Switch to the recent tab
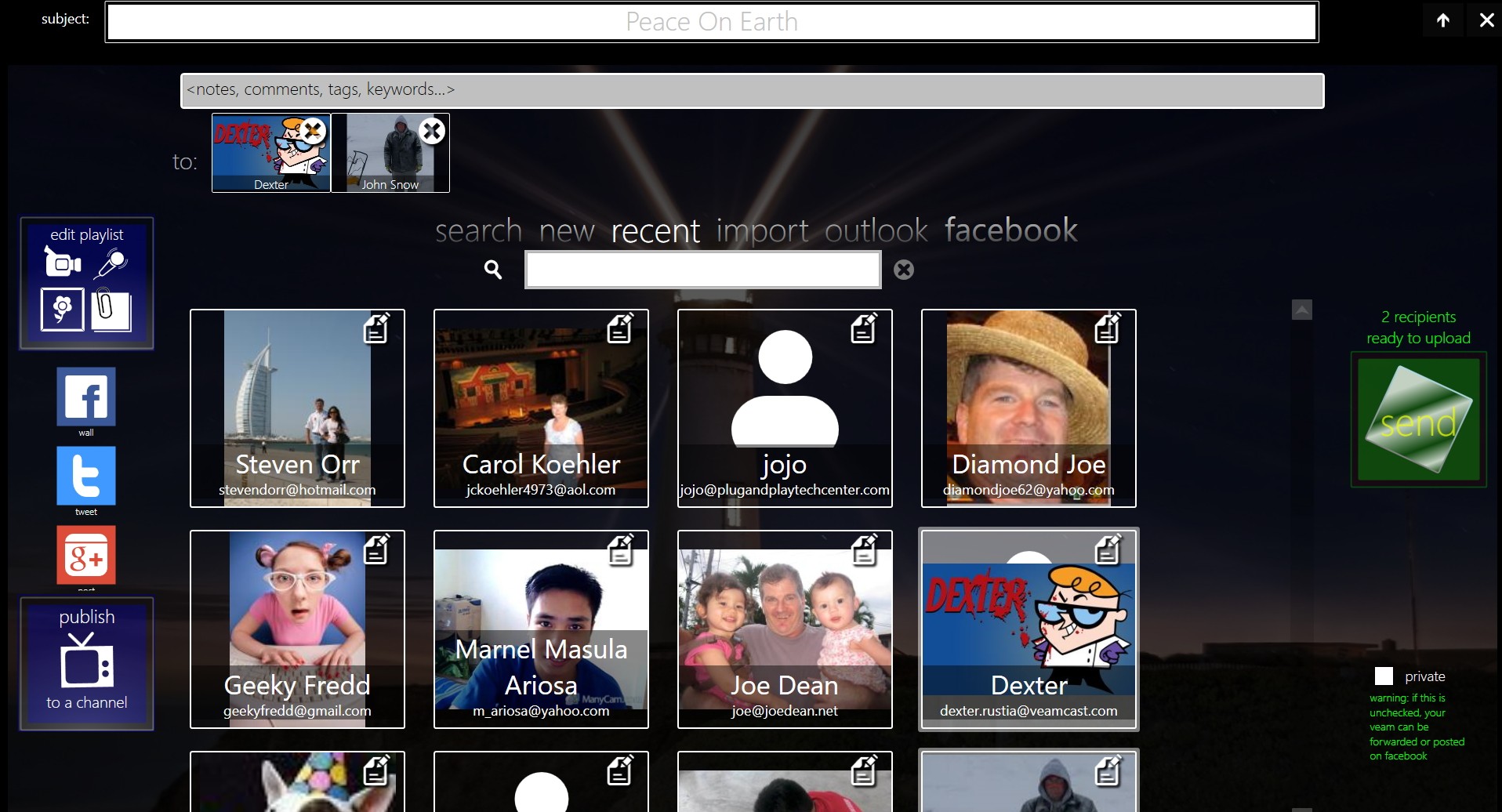This screenshot has height=812, width=1502. click(x=655, y=230)
